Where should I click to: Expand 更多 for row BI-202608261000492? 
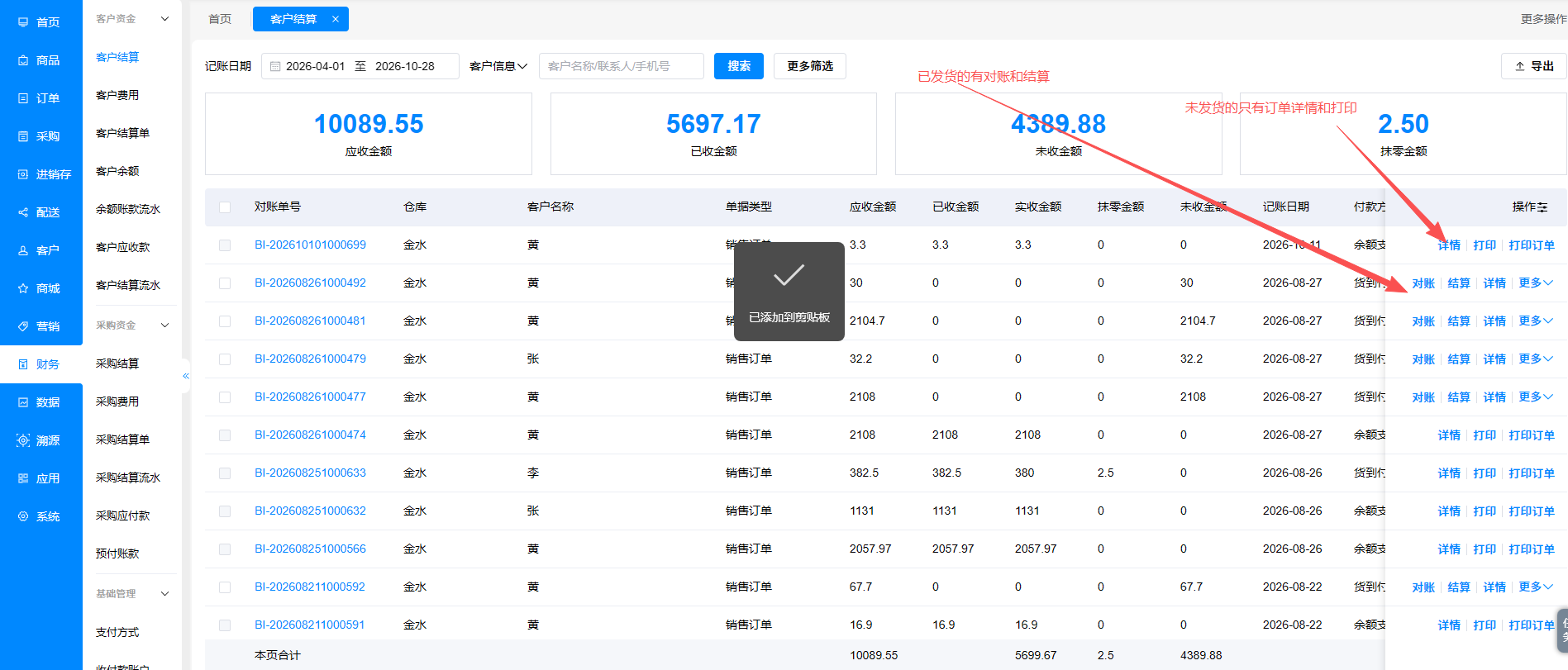[x=1536, y=283]
